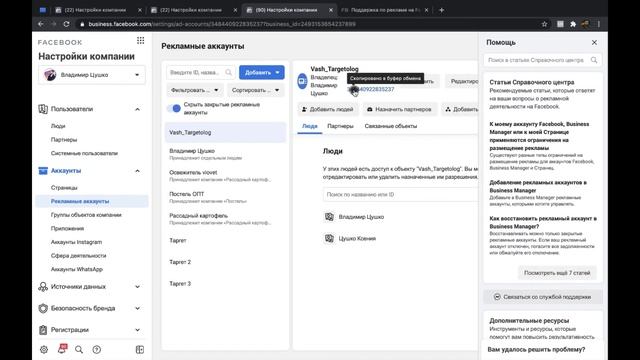Select Постель ОПТ ad account
The height and width of the screenshot is (360, 640).
point(225,197)
